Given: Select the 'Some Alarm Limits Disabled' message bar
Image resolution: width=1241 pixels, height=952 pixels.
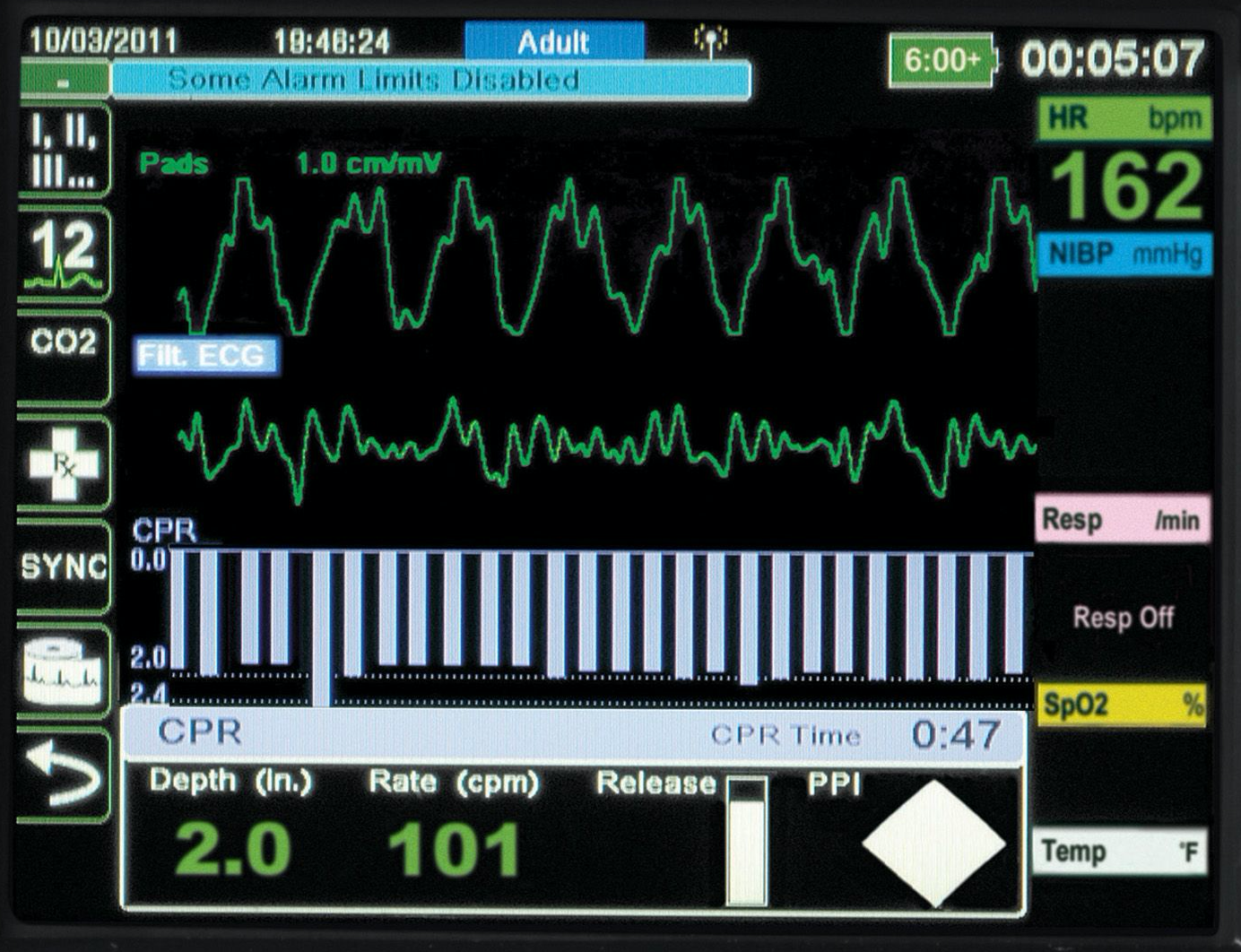Looking at the screenshot, I should tap(430, 80).
